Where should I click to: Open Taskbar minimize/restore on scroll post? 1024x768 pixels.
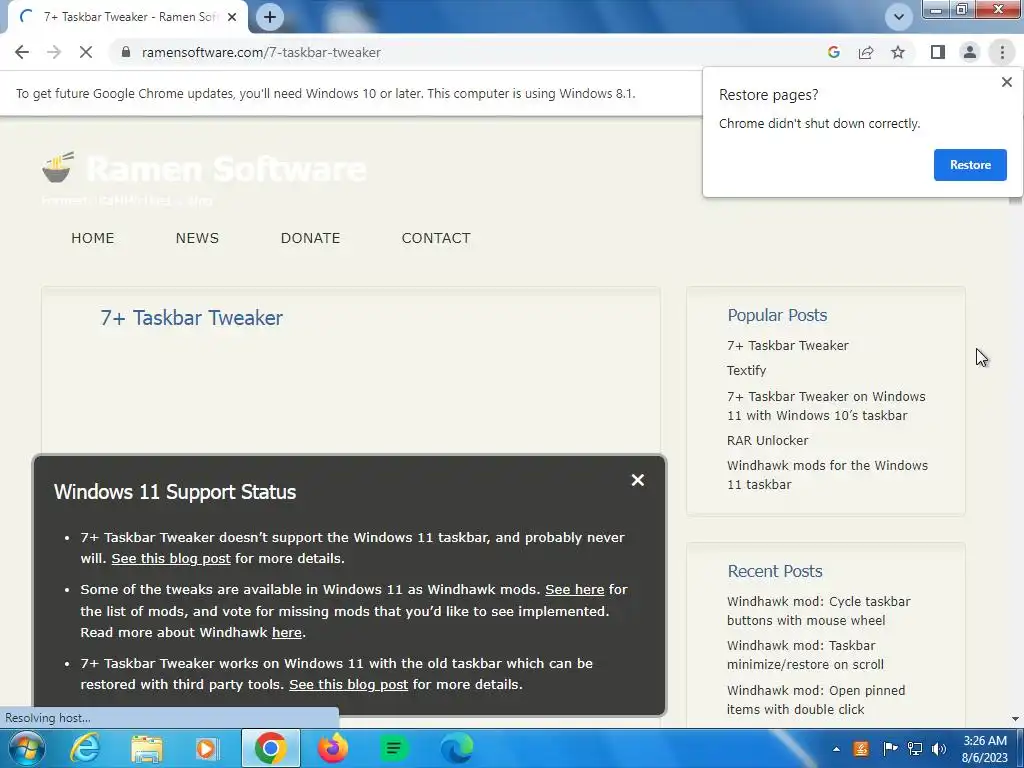pyautogui.click(x=805, y=654)
